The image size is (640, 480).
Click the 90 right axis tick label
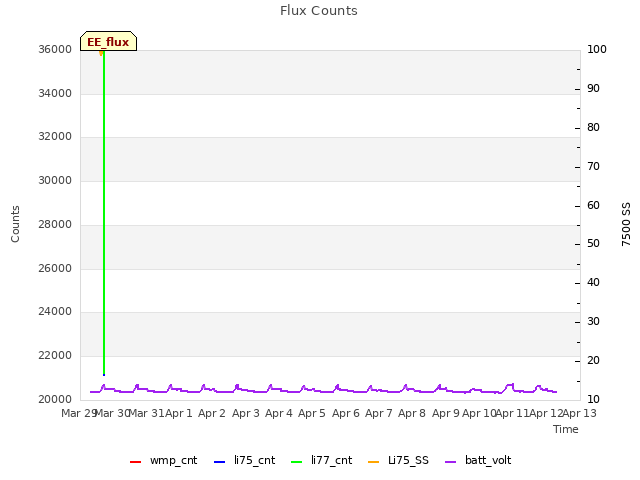pyautogui.click(x=593, y=89)
